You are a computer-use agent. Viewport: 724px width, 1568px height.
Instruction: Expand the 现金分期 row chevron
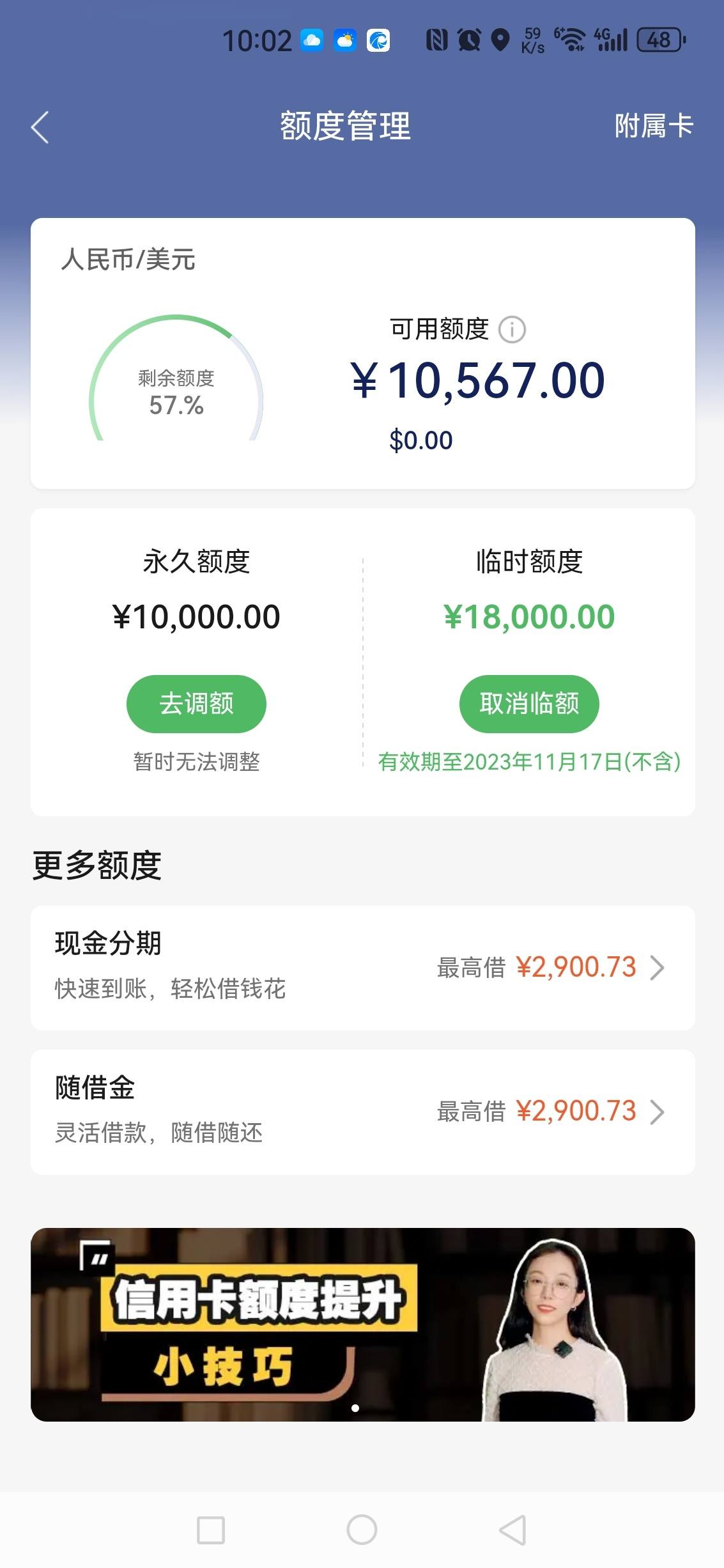coord(658,968)
